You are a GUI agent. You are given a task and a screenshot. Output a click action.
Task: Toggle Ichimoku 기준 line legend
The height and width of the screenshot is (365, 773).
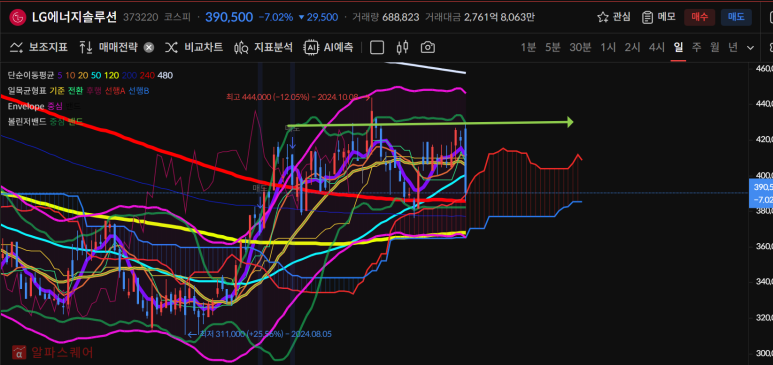pos(57,91)
